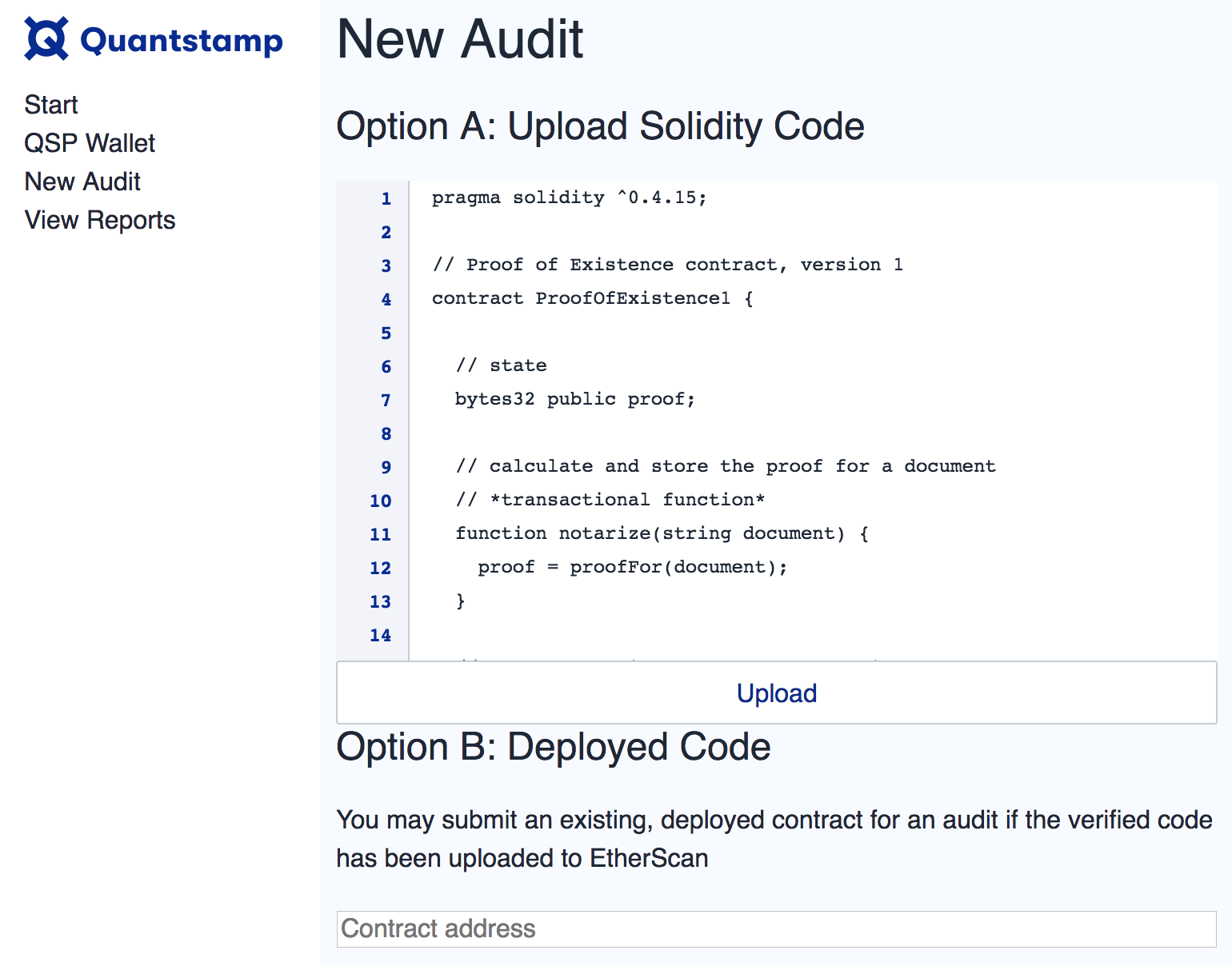Screen dimensions: 1232x966
Task: Click line number 1 in gutter
Action: 386,198
